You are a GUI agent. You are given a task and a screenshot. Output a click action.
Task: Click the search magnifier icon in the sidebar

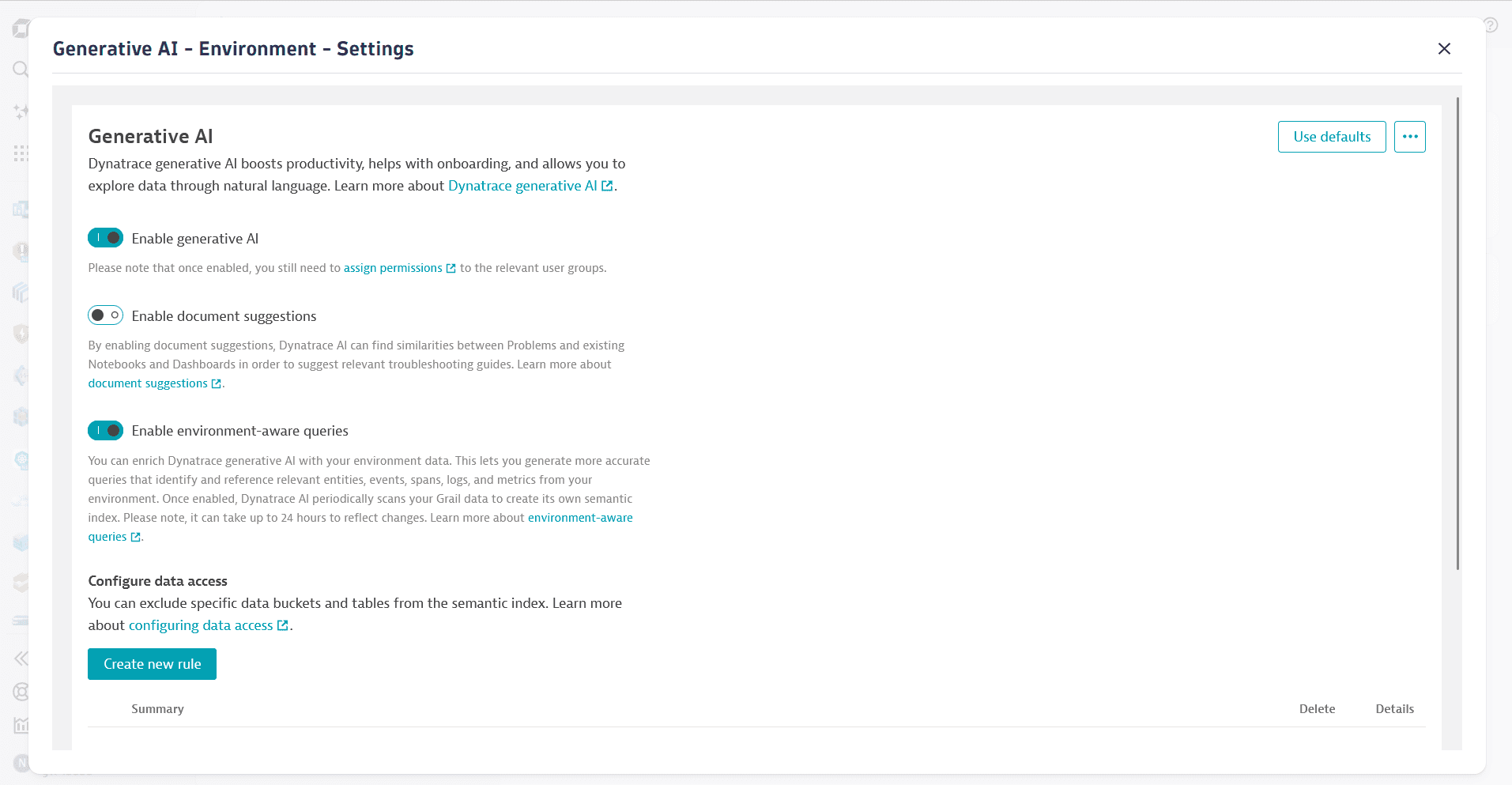[x=19, y=69]
